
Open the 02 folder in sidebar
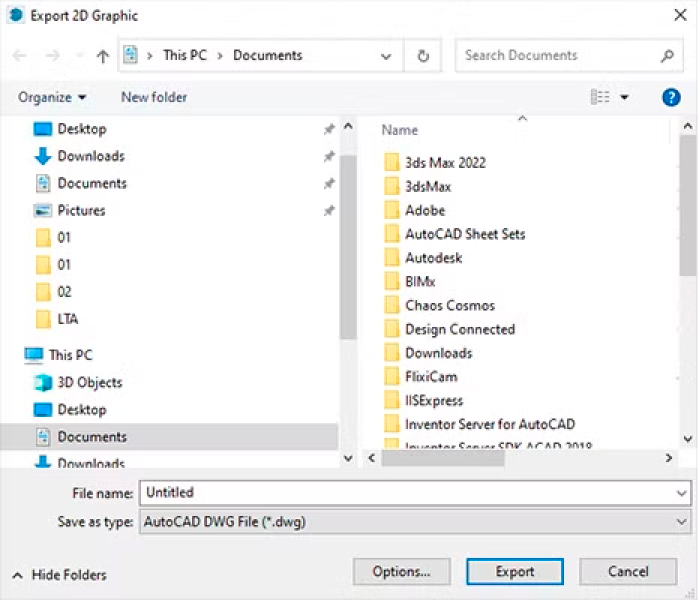point(53,292)
